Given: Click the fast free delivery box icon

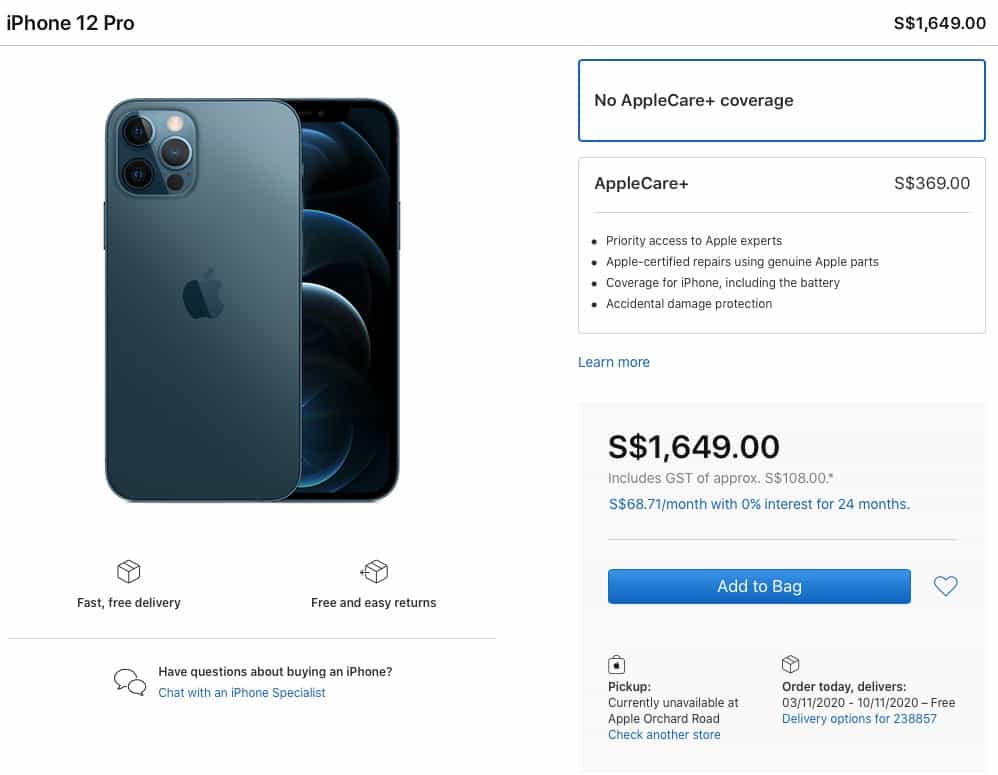Looking at the screenshot, I should pyautogui.click(x=129, y=571).
